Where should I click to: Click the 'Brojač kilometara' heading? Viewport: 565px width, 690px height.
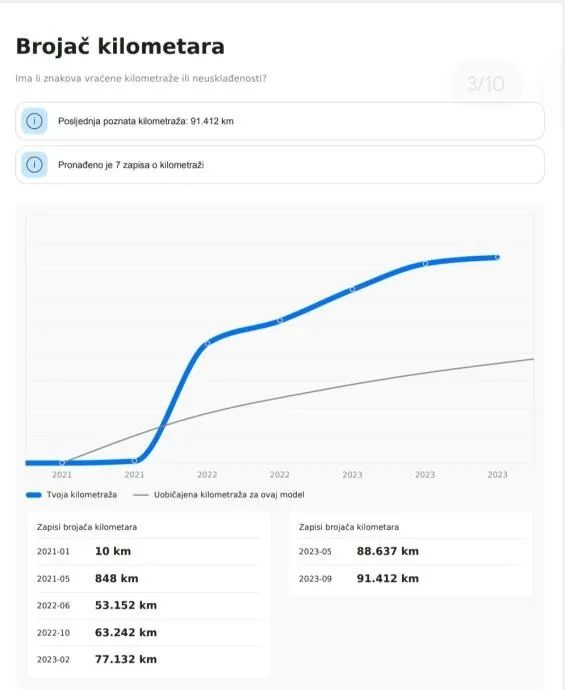[120, 46]
